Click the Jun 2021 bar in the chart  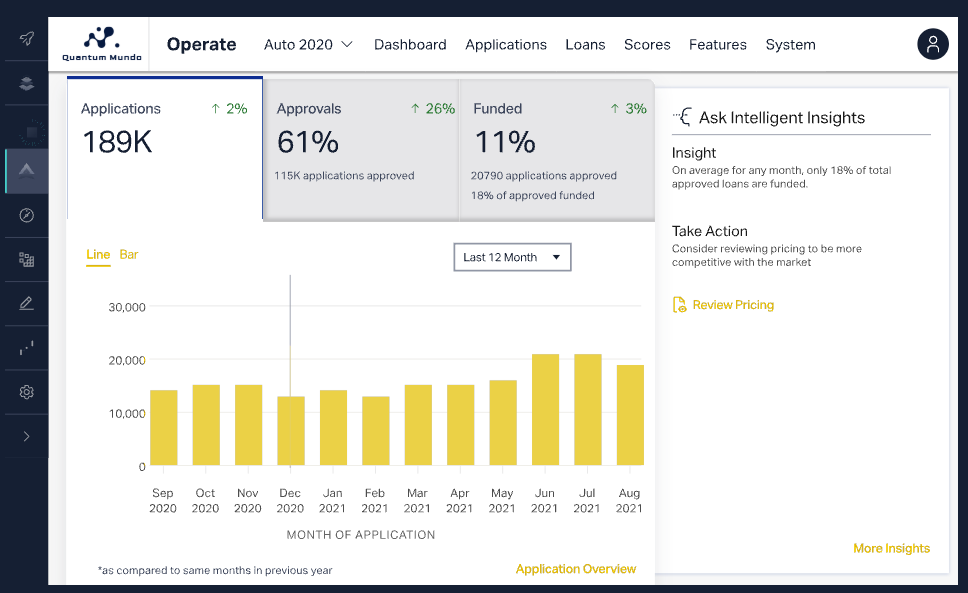pyautogui.click(x=545, y=410)
